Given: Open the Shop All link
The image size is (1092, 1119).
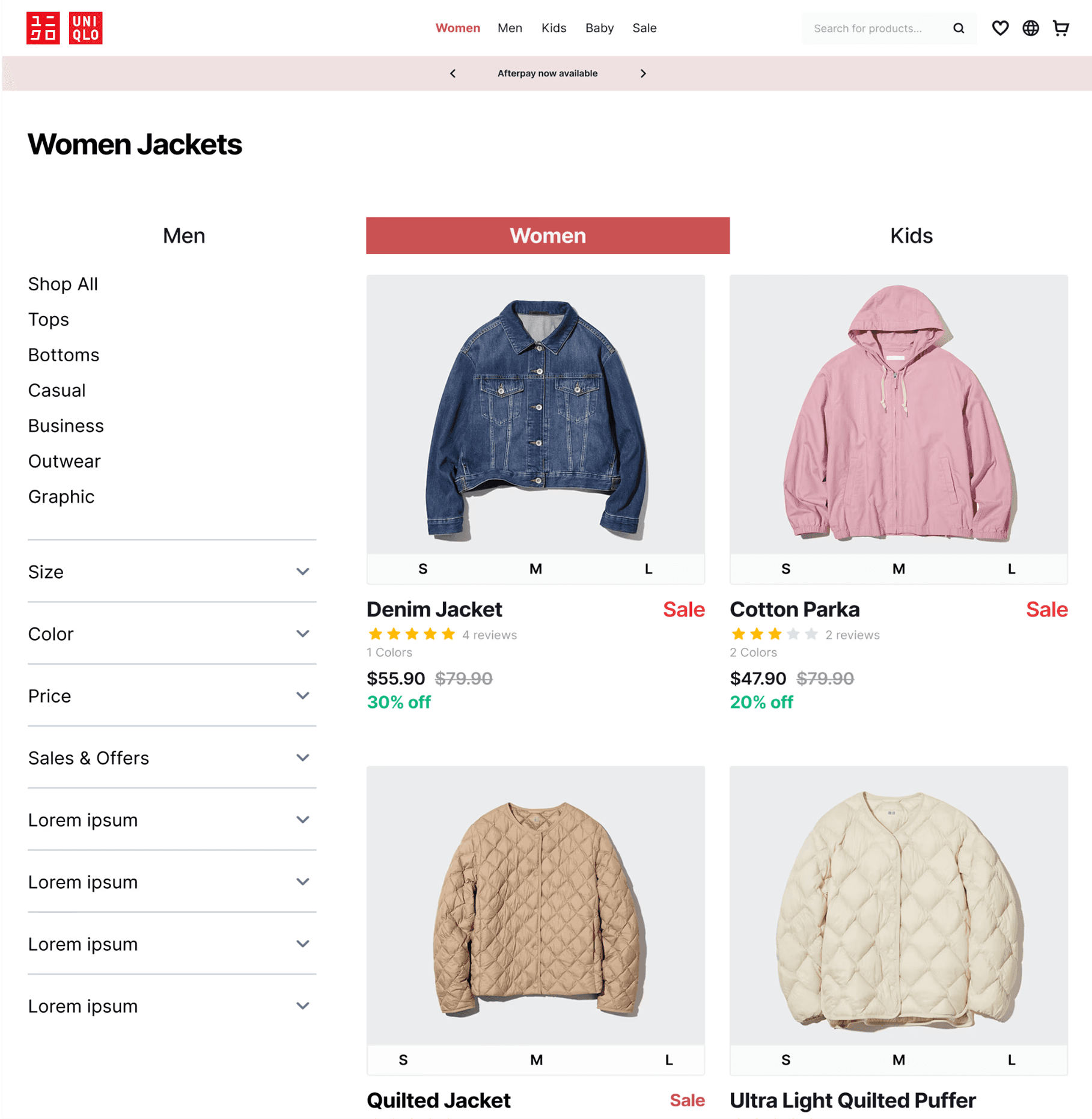Looking at the screenshot, I should (63, 284).
